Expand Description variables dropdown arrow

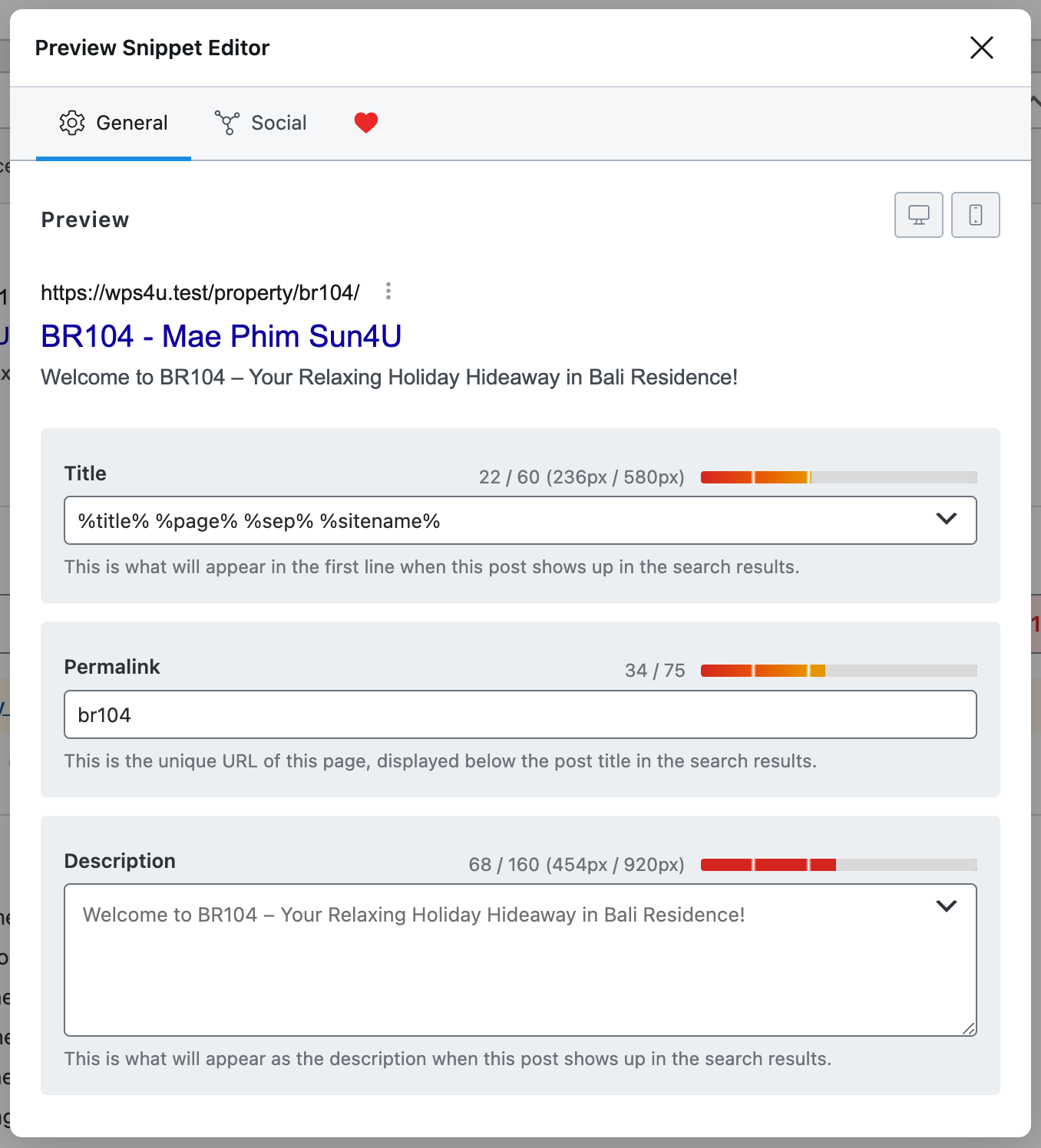[947, 906]
